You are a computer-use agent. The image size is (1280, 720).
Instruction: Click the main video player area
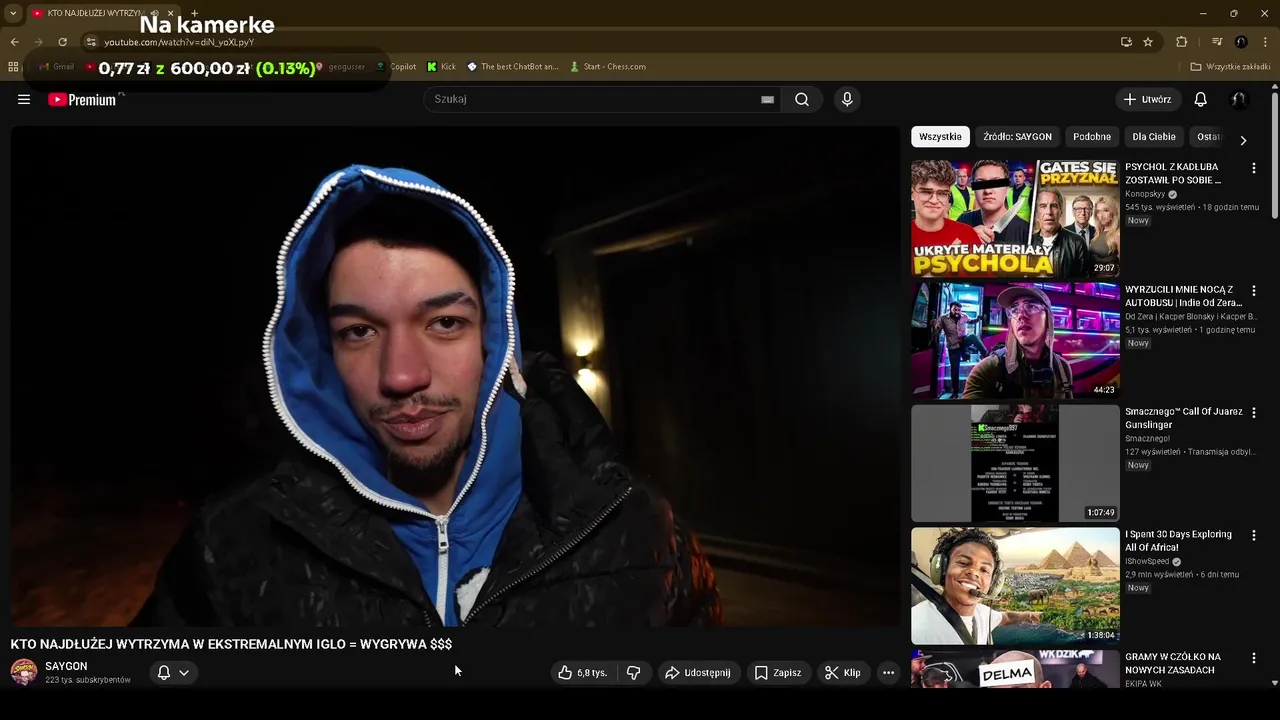[x=456, y=376]
